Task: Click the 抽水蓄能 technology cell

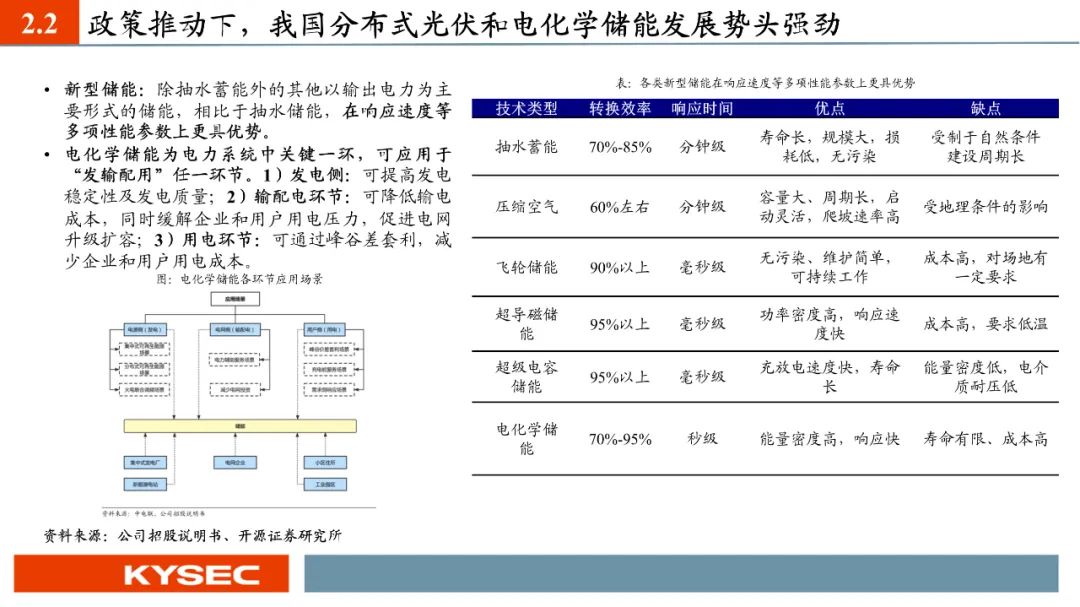Action: click(x=526, y=147)
